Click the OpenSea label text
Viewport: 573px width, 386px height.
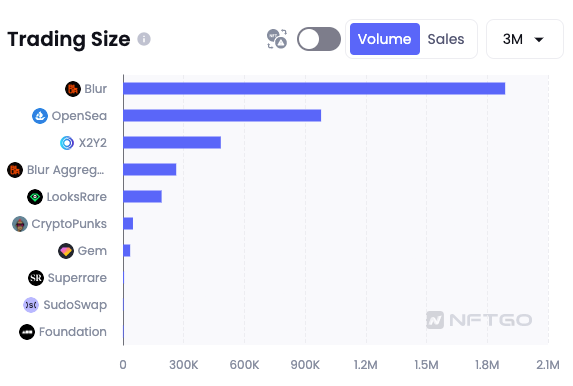tap(79, 116)
